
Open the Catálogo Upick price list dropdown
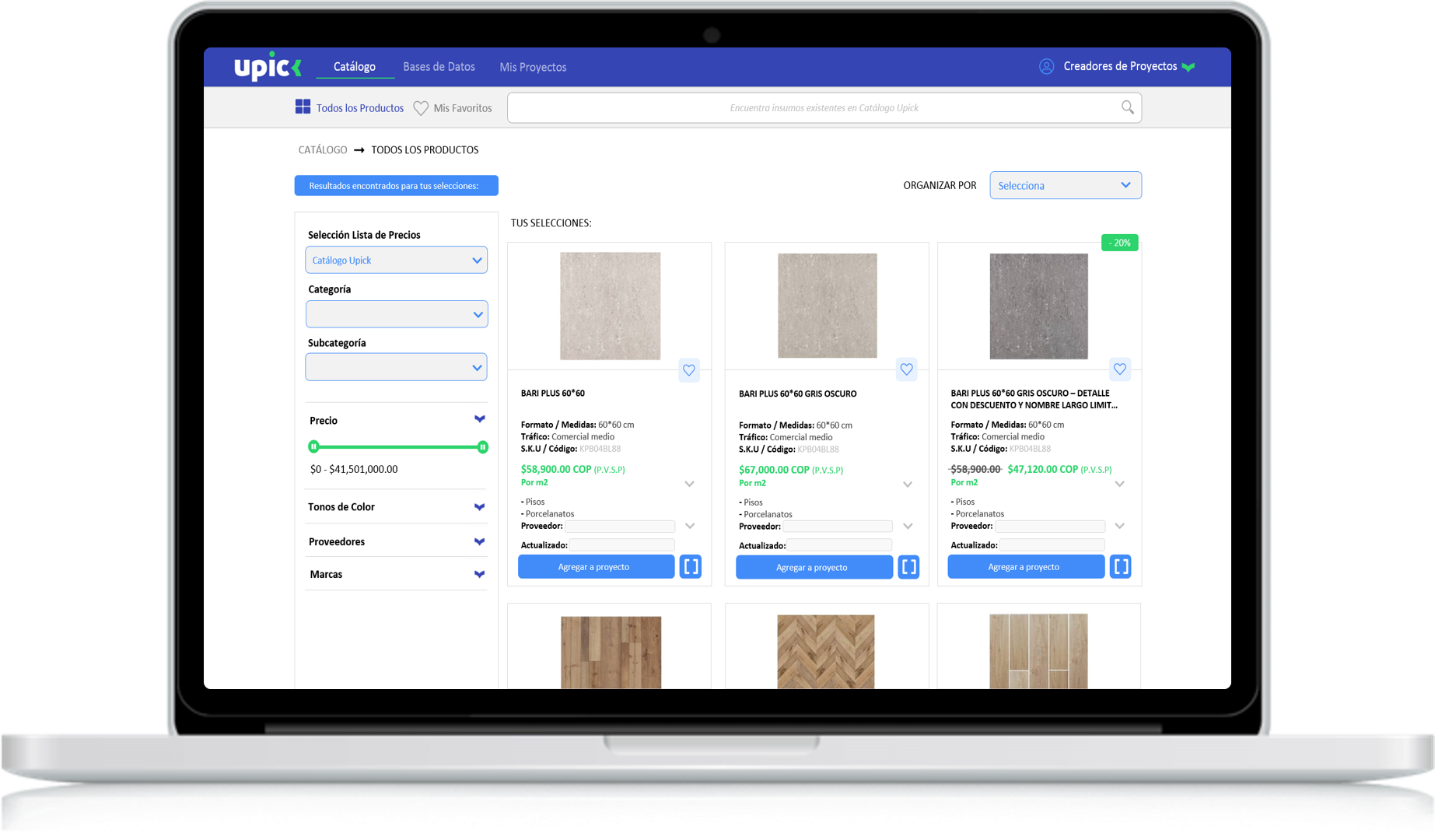[x=396, y=261]
